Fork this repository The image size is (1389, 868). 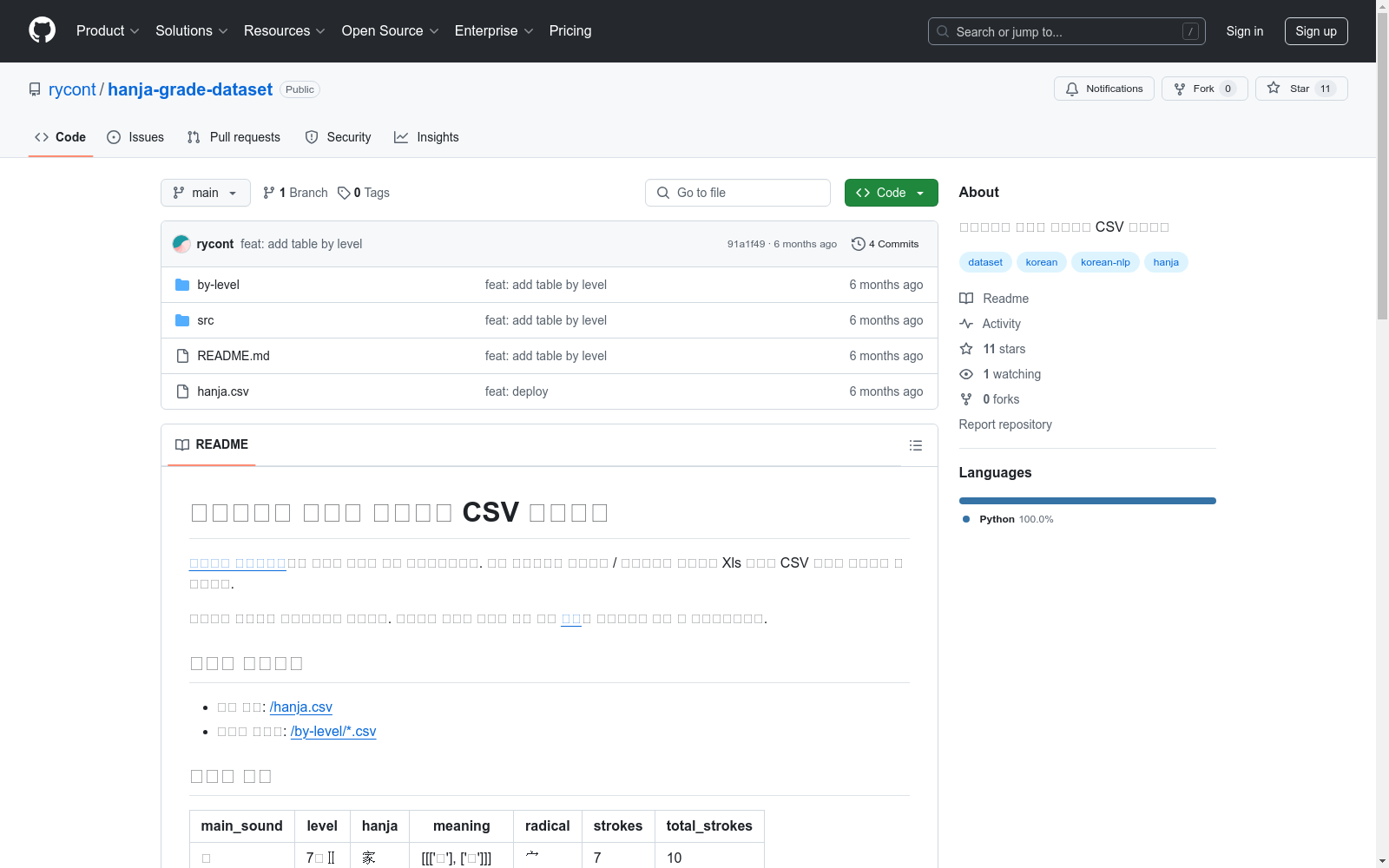click(1204, 89)
